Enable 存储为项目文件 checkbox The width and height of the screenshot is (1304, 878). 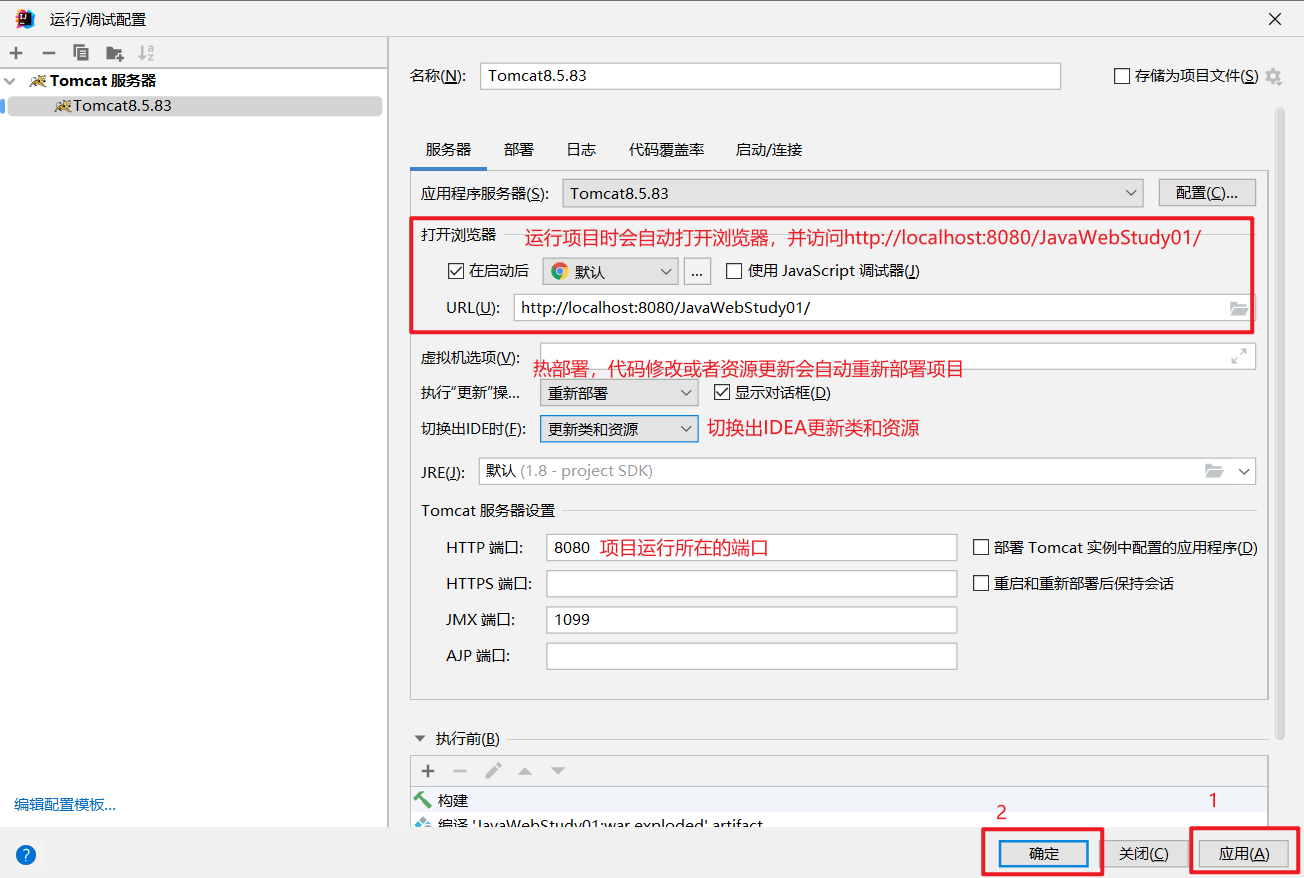point(1121,76)
